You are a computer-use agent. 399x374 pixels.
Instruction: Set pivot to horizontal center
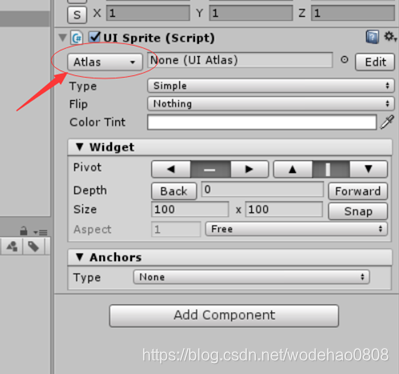click(x=210, y=169)
